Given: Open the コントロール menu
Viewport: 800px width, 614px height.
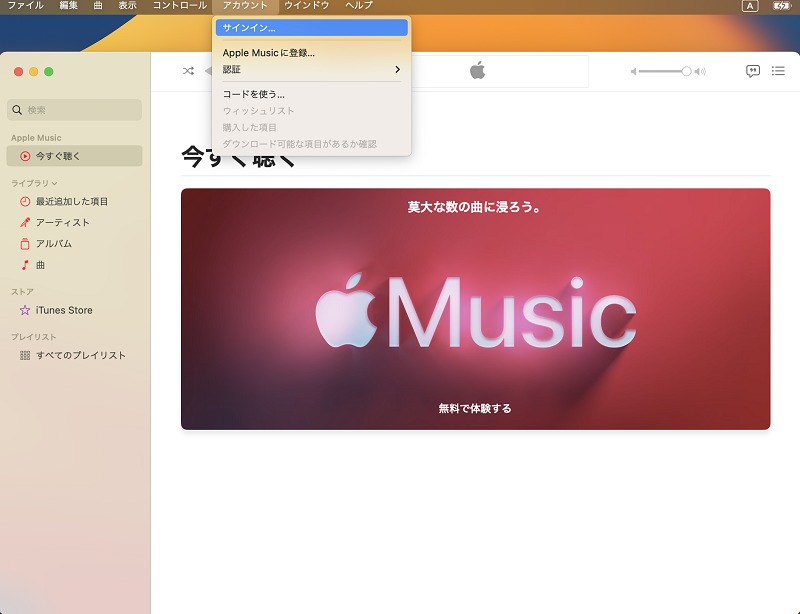Looking at the screenshot, I should pyautogui.click(x=180, y=6).
